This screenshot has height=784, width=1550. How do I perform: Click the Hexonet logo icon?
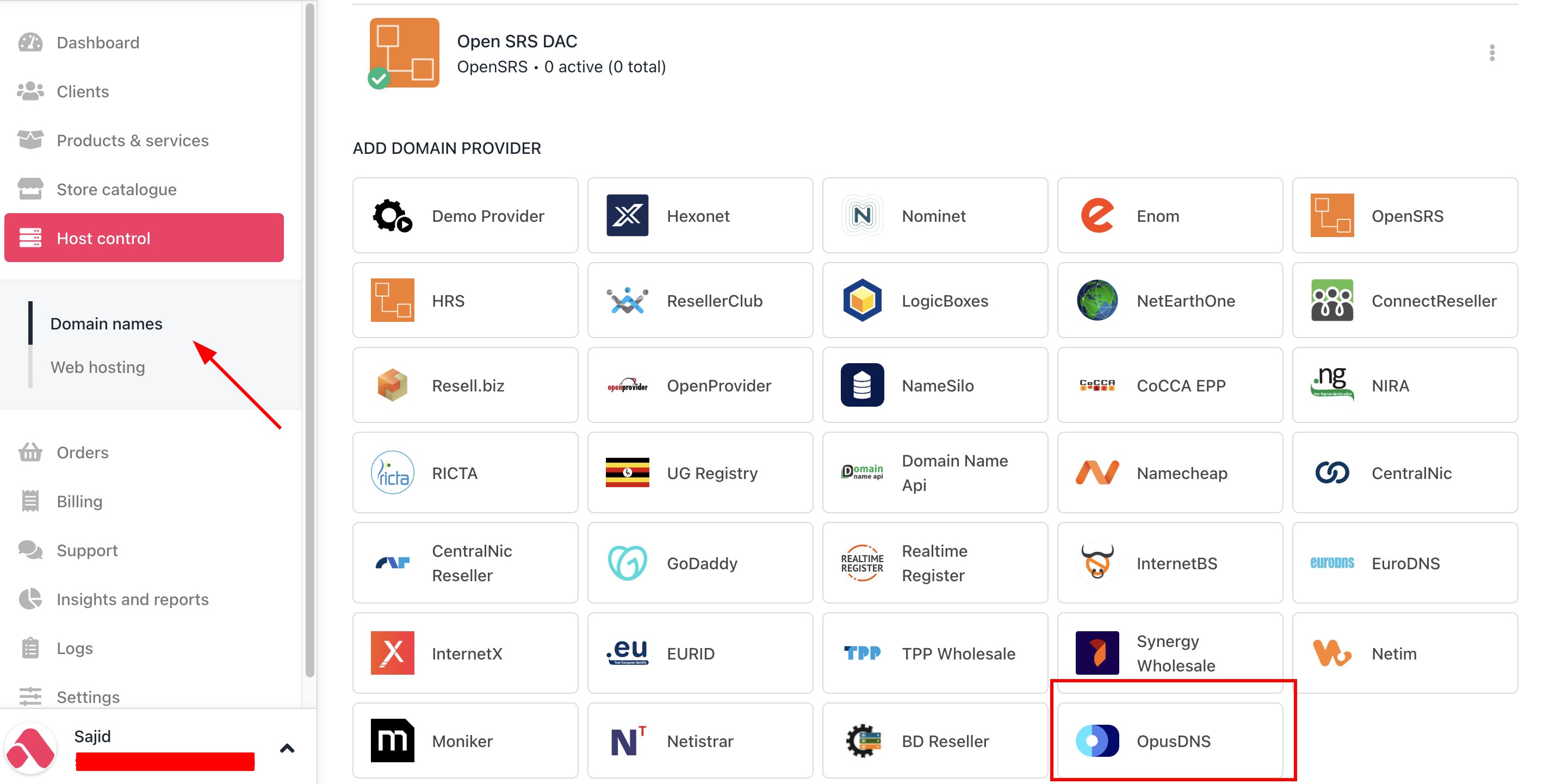click(x=628, y=215)
